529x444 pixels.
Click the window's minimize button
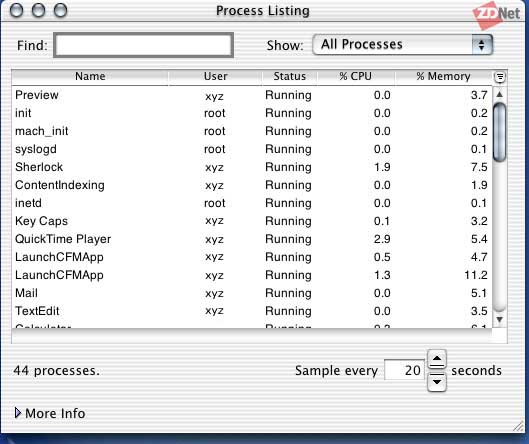click(x=38, y=10)
